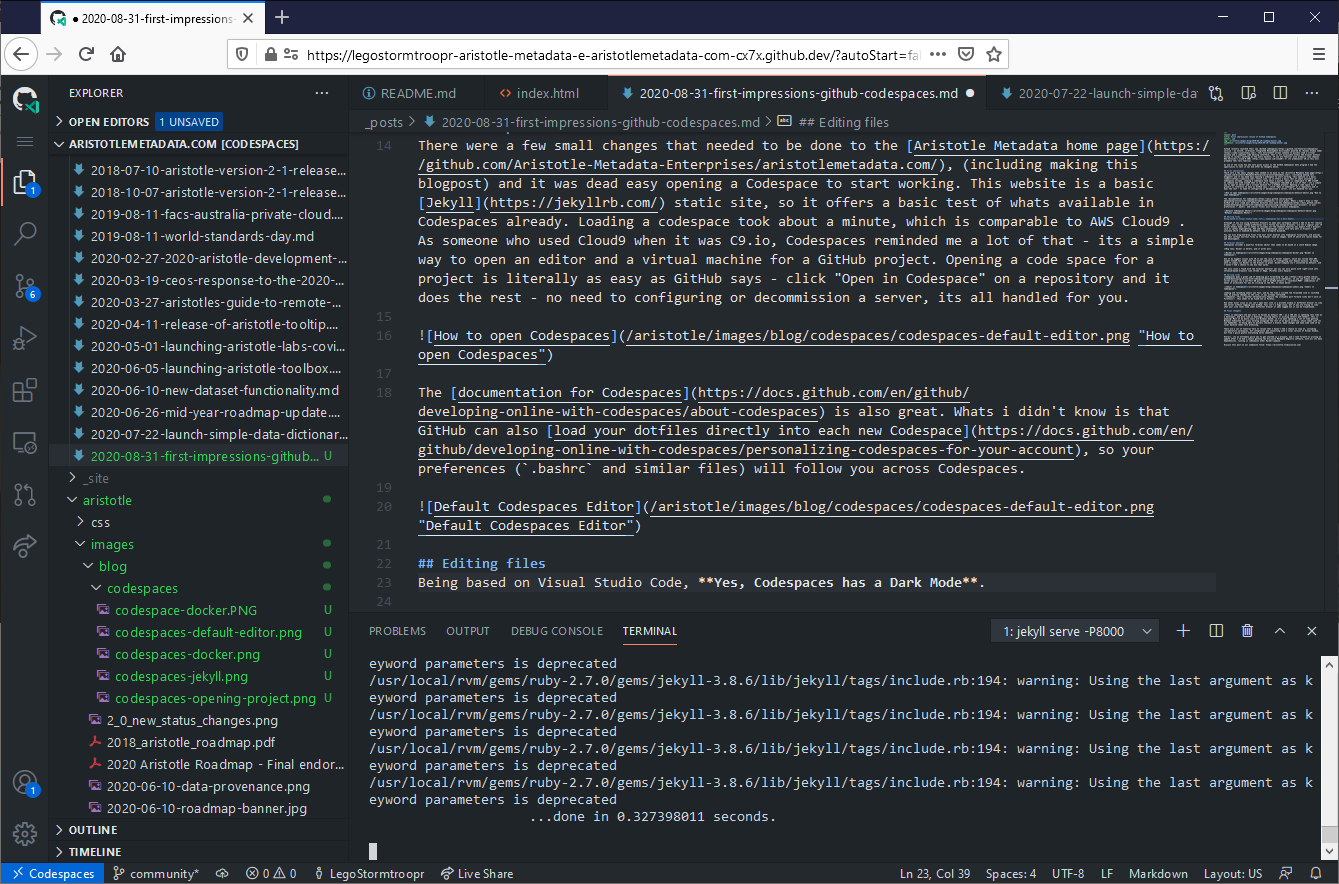The image size is (1339, 884).
Task: Maximize the terminal panel size
Action: click(1280, 631)
